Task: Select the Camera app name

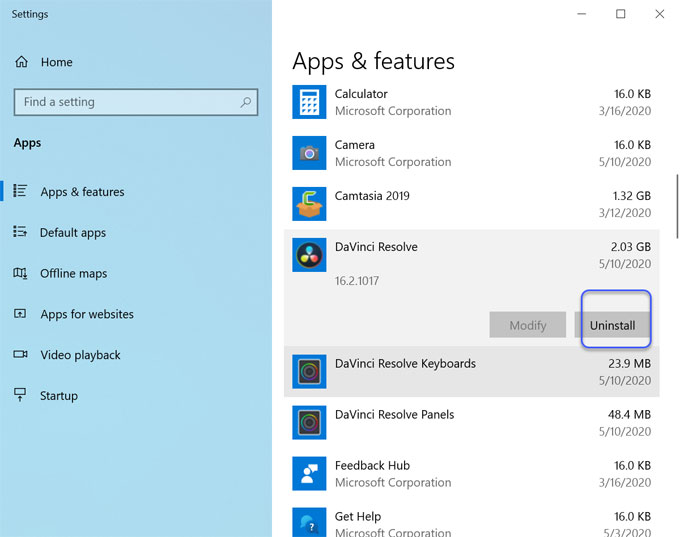Action: coord(355,145)
